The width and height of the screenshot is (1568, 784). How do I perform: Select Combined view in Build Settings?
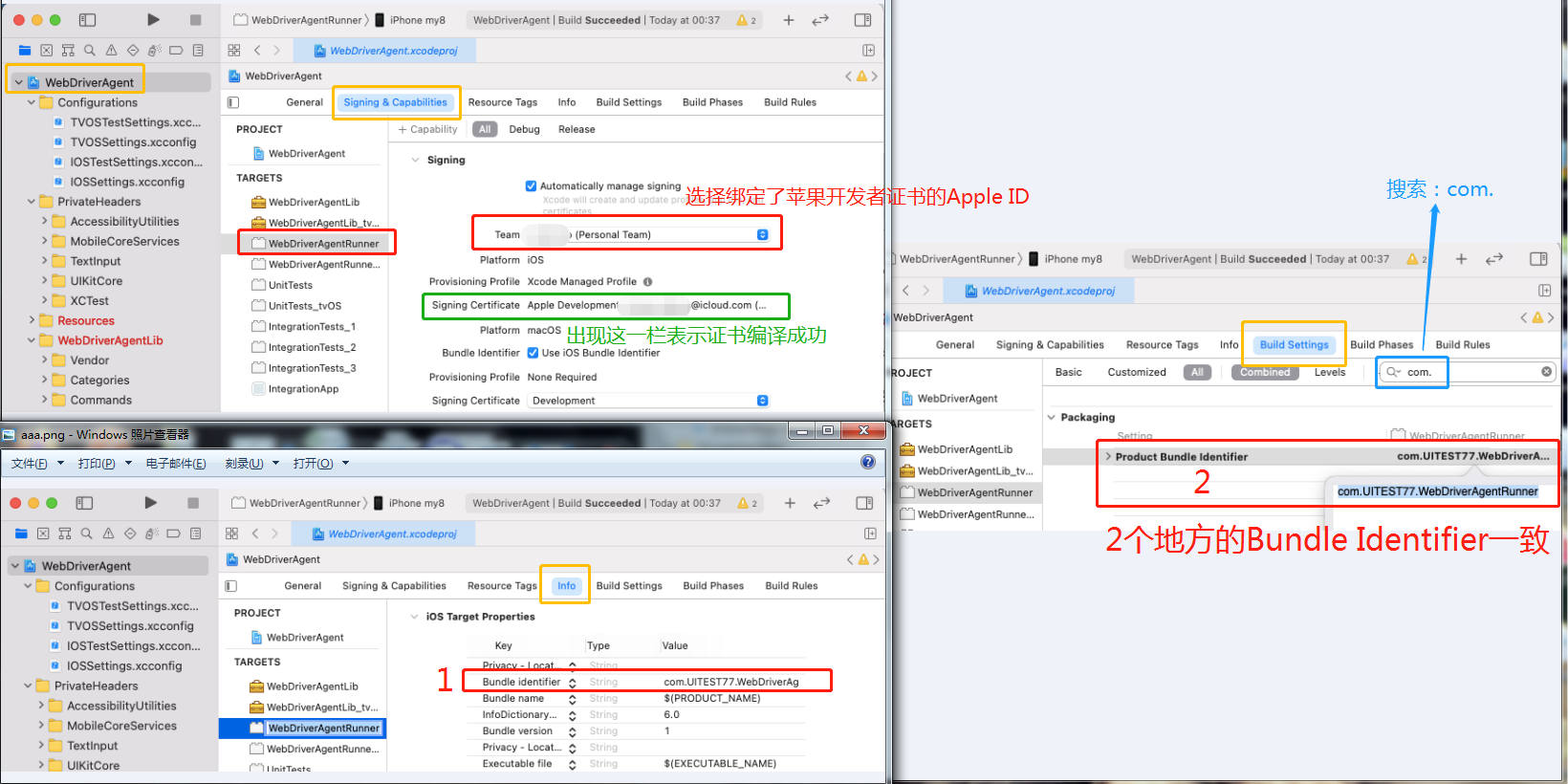point(1265,372)
